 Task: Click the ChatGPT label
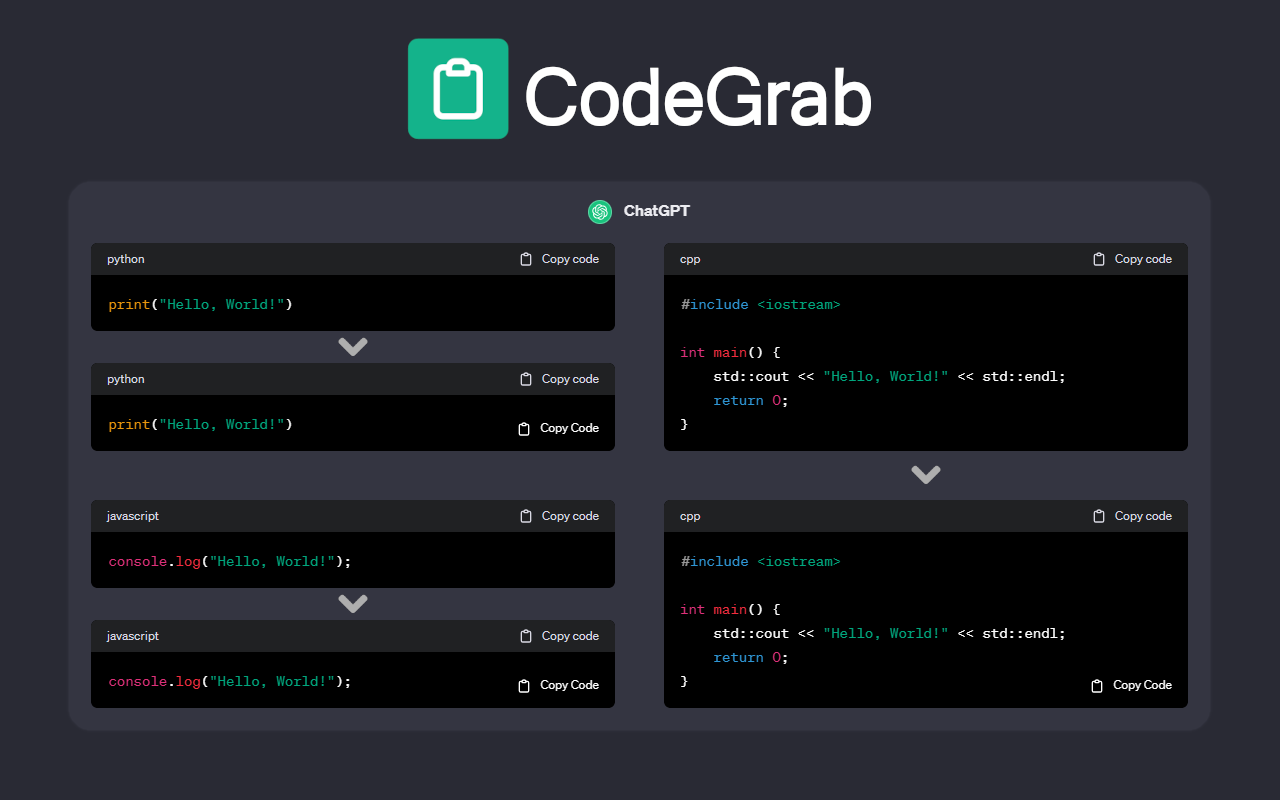click(657, 211)
